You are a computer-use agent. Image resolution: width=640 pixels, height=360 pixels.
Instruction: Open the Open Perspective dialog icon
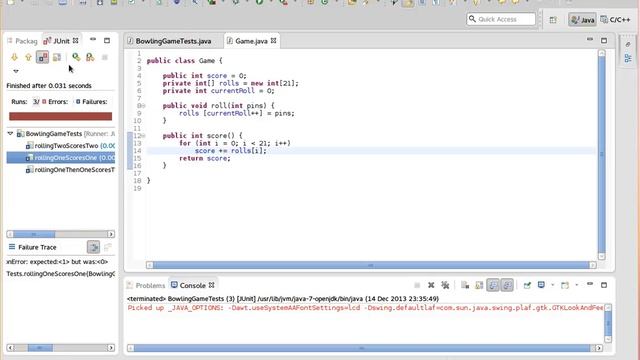coord(553,20)
